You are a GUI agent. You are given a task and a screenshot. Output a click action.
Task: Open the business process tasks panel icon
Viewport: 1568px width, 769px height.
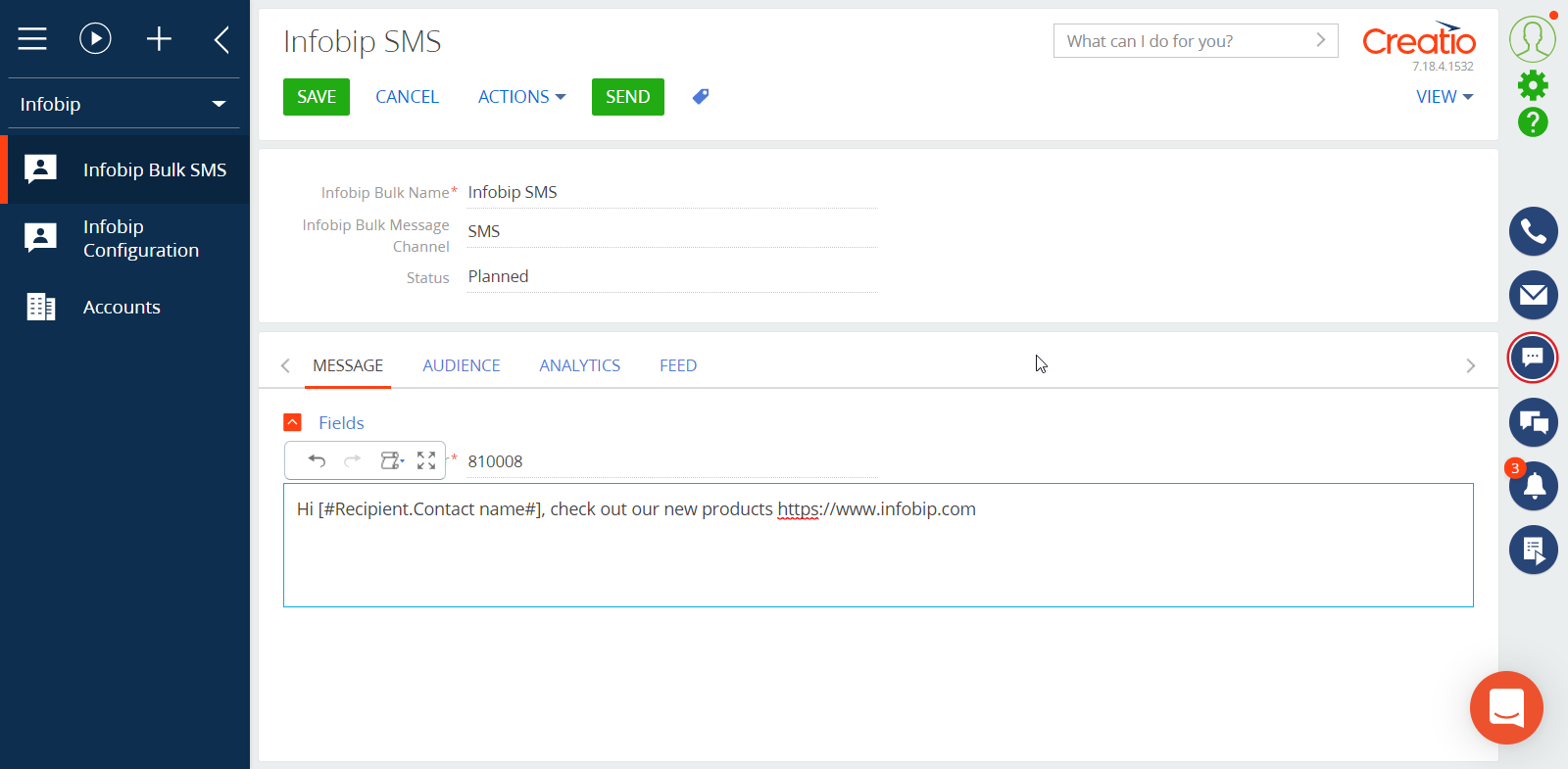pos(1534,550)
